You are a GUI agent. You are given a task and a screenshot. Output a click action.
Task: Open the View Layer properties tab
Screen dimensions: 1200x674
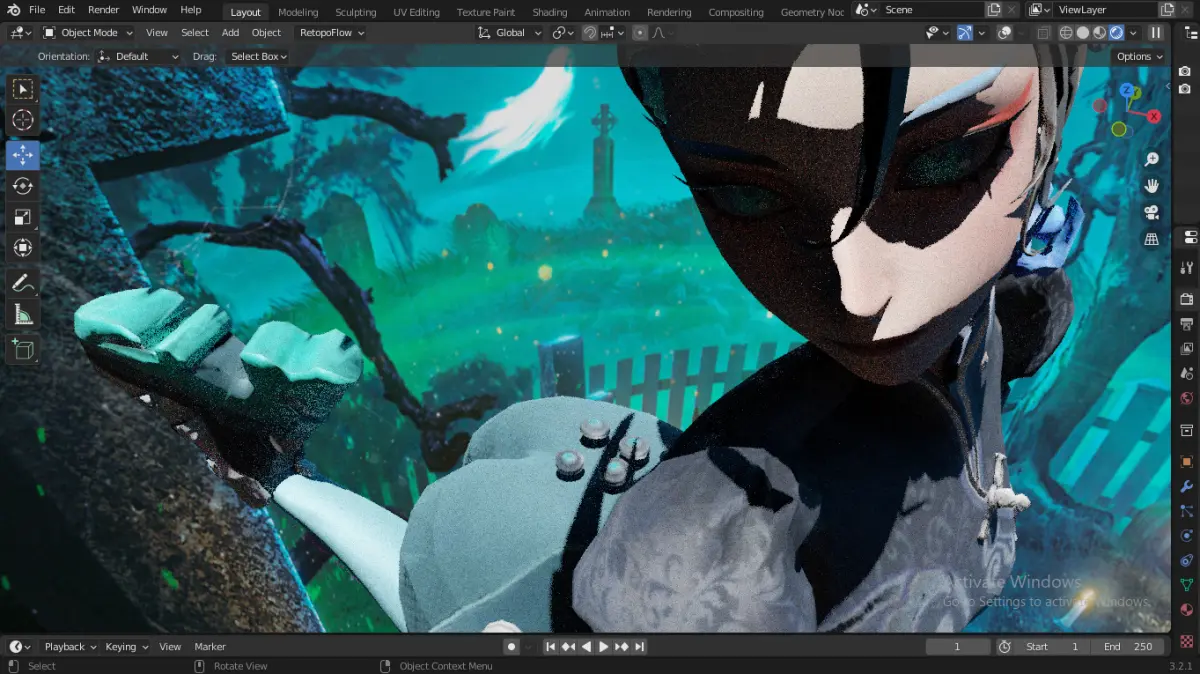[x=1187, y=349]
